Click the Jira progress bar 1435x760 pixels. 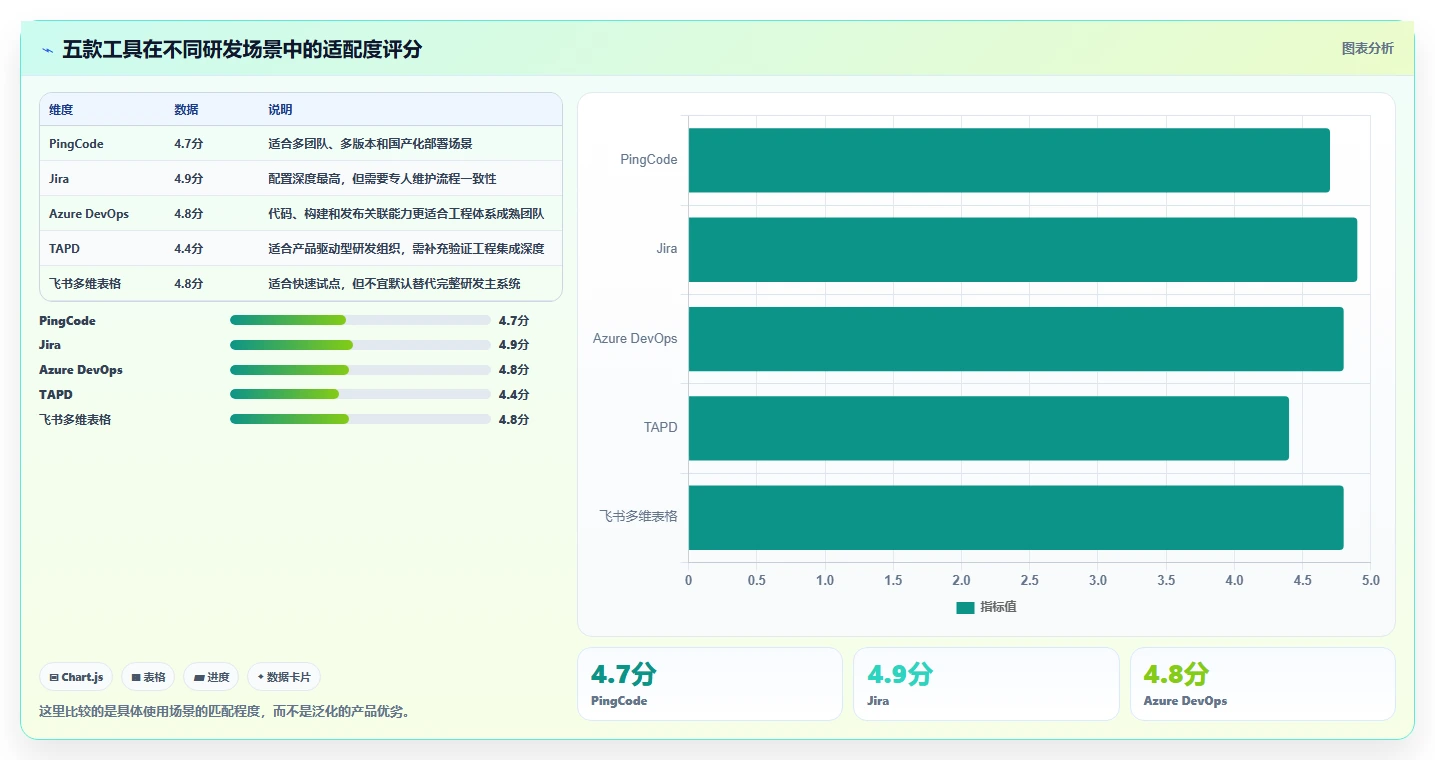point(360,345)
